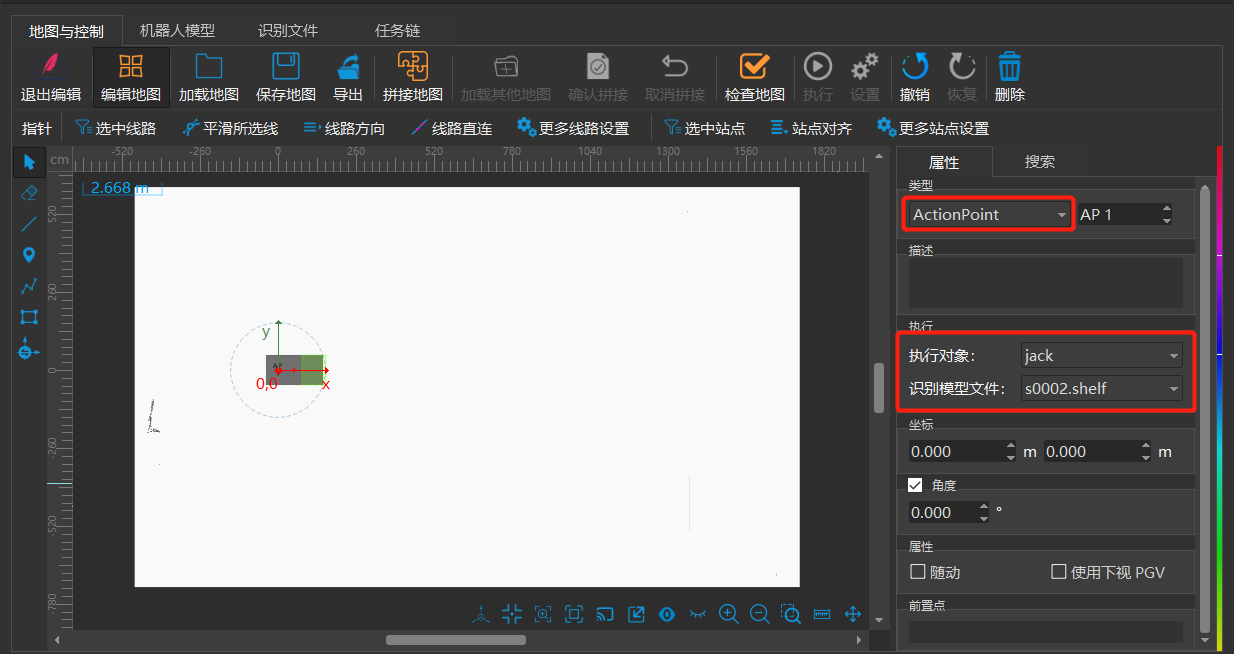Enable the 随动 checkbox

click(918, 572)
